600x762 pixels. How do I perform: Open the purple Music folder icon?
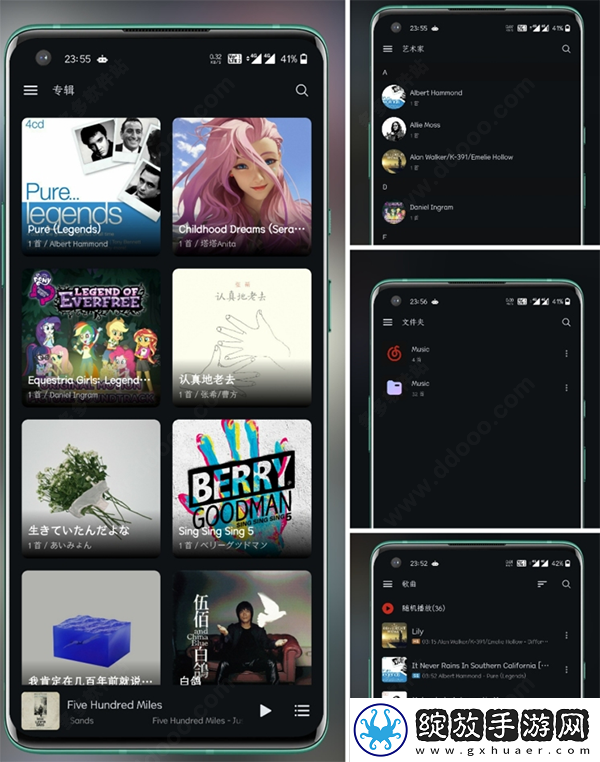coord(394,388)
